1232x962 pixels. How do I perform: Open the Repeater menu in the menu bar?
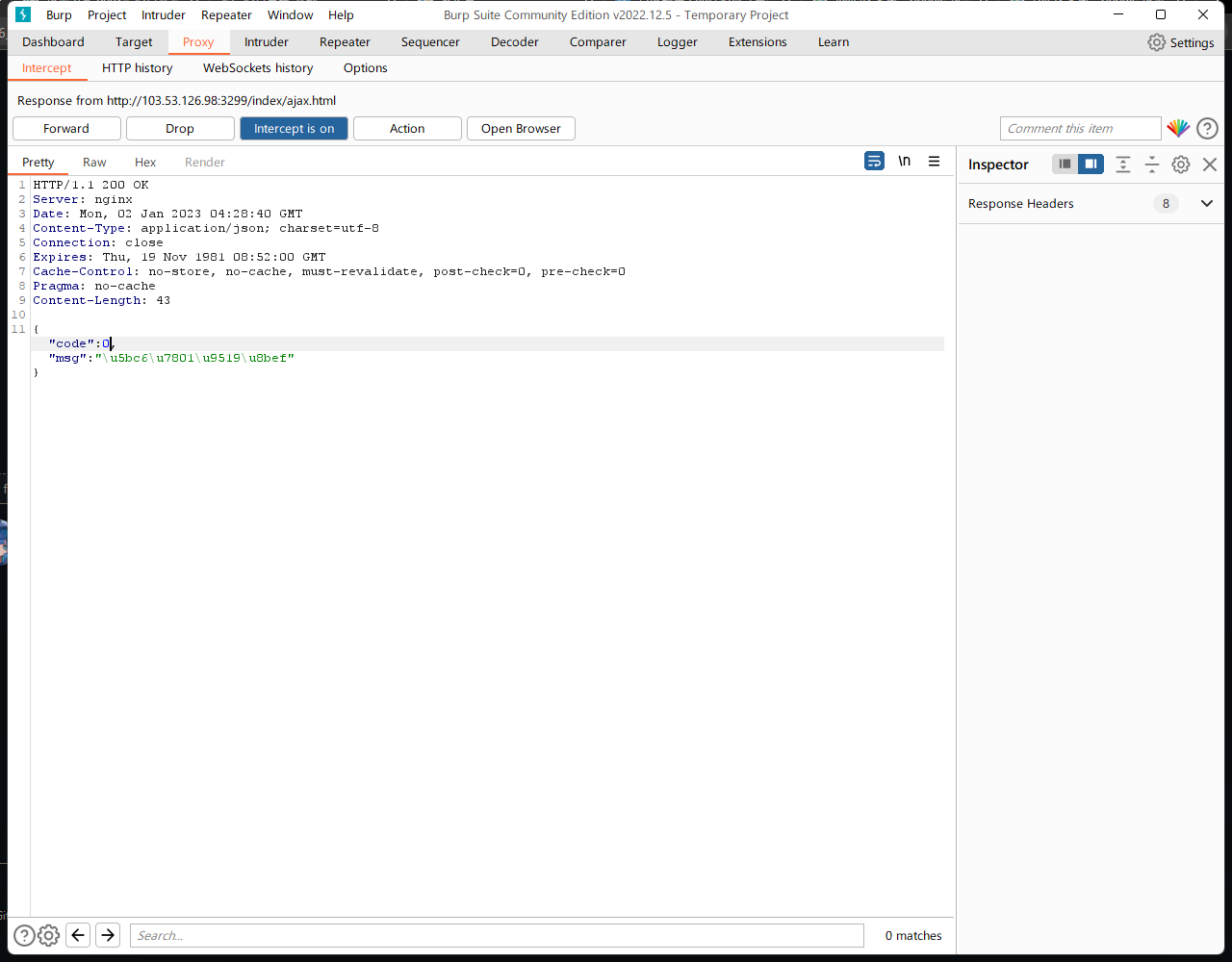pyautogui.click(x=226, y=14)
